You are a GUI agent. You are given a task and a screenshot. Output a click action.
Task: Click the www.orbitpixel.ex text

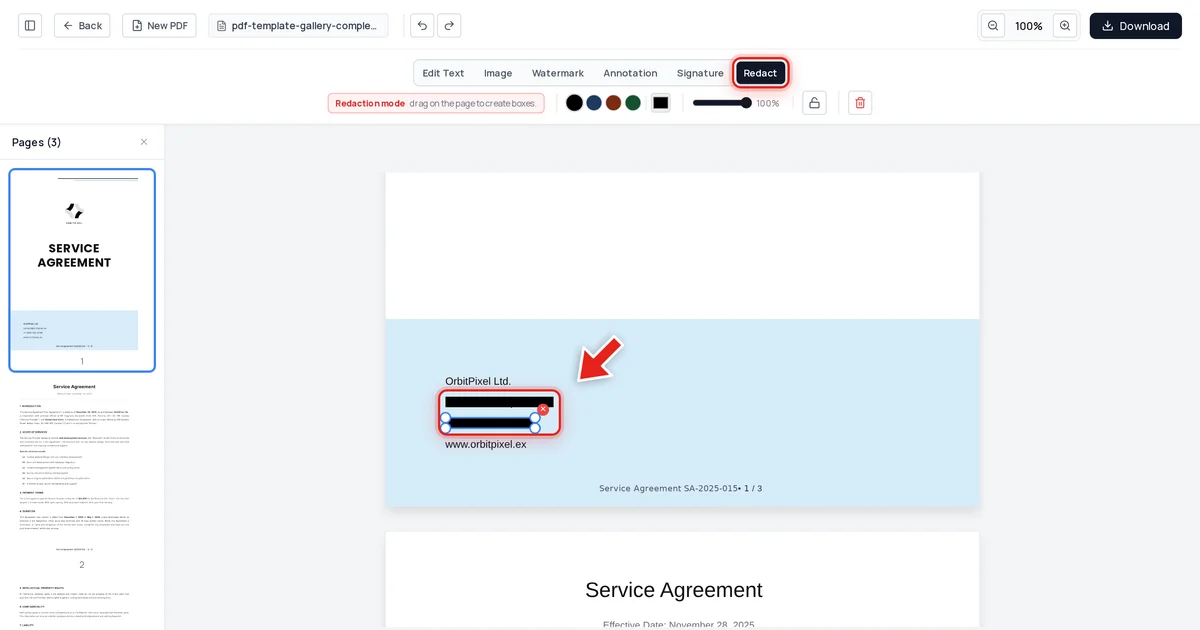click(x=486, y=444)
